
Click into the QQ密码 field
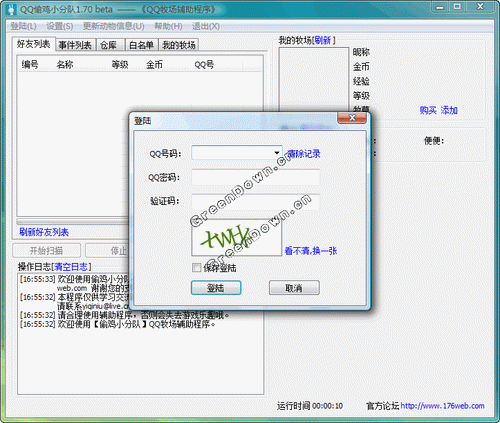(x=256, y=177)
